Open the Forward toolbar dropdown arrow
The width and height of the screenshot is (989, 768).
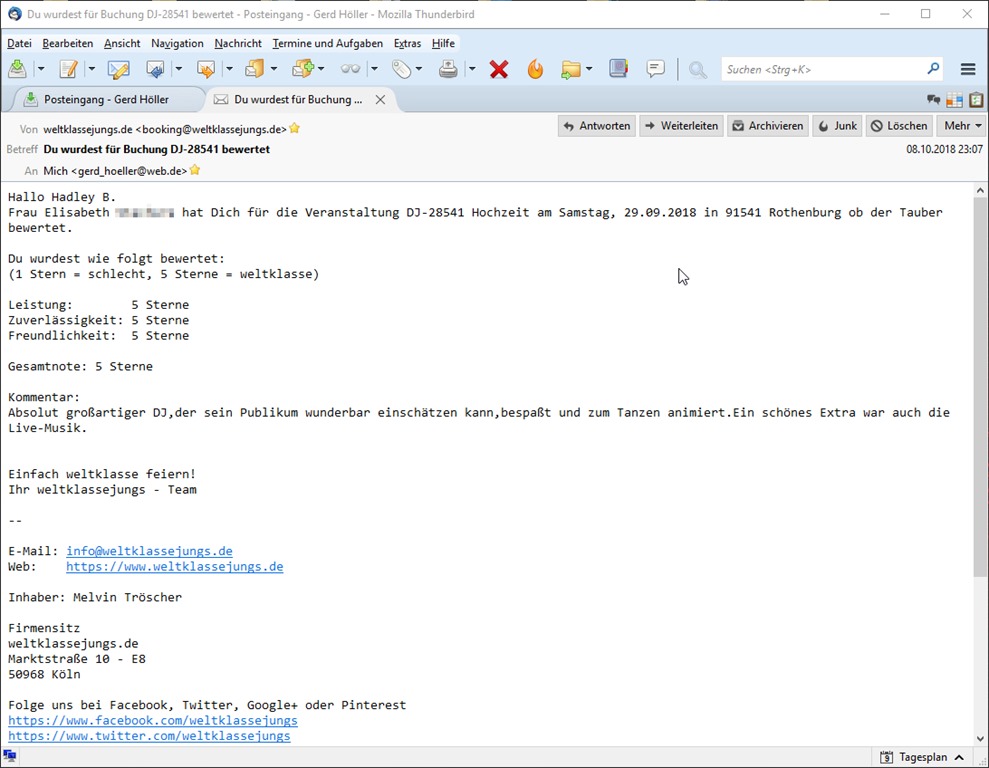pyautogui.click(x=229, y=69)
